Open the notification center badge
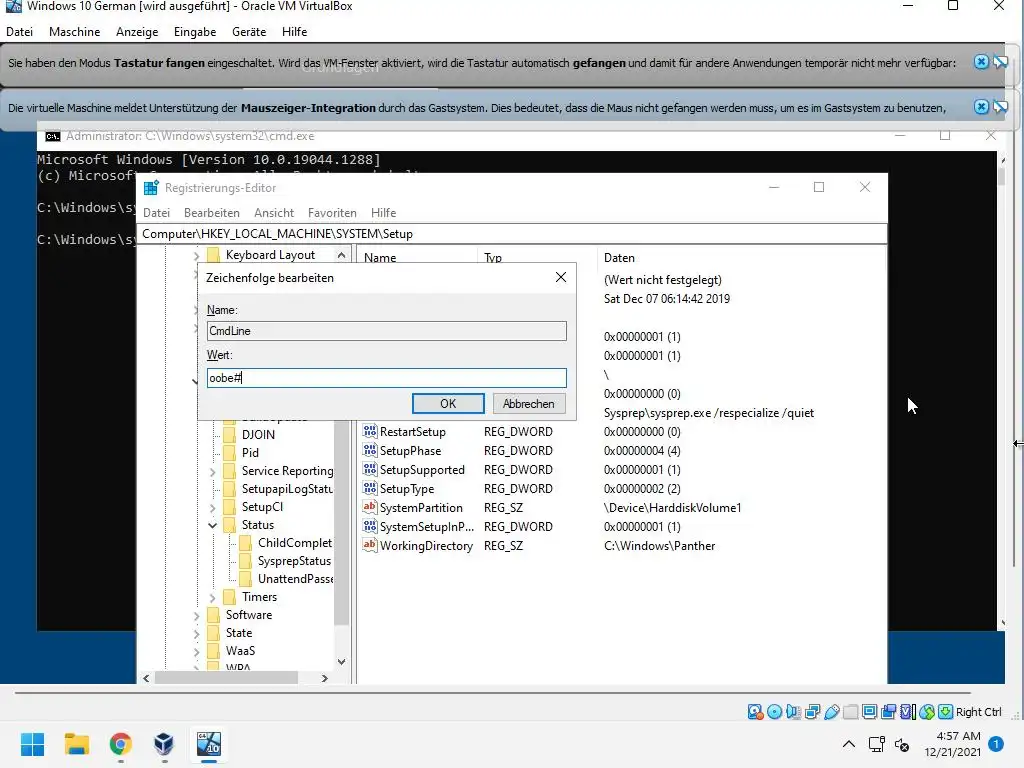This screenshot has height=768, width=1024. [x=996, y=744]
